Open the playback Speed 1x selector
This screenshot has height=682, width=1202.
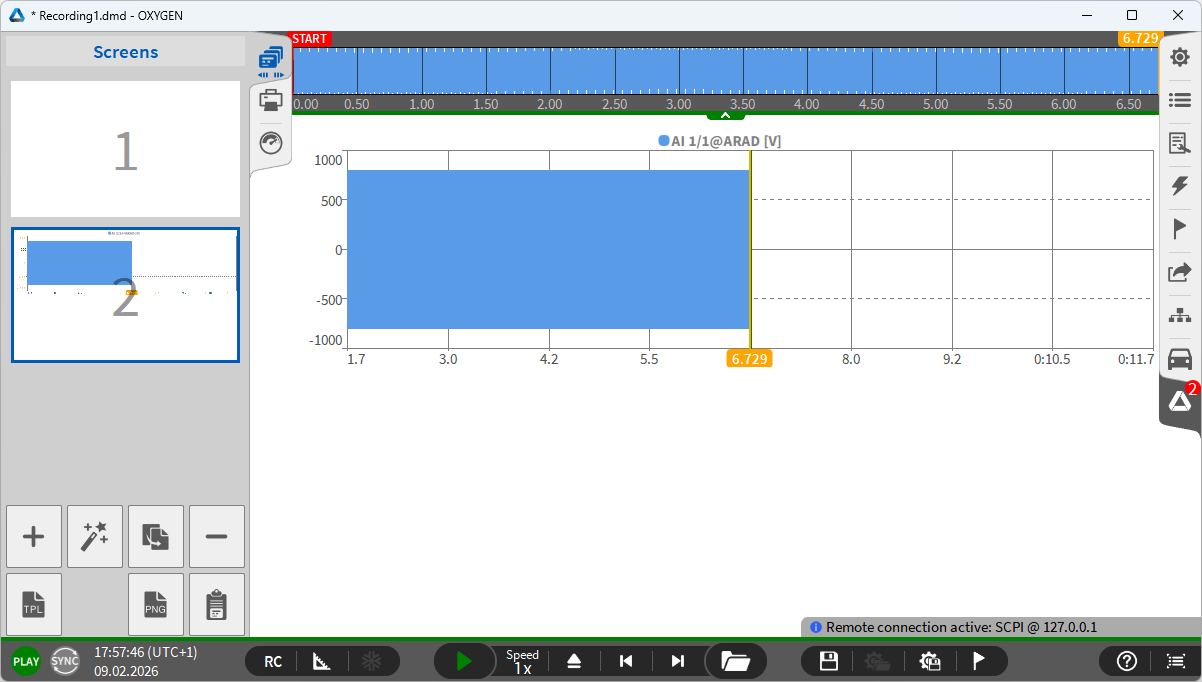(x=522, y=661)
